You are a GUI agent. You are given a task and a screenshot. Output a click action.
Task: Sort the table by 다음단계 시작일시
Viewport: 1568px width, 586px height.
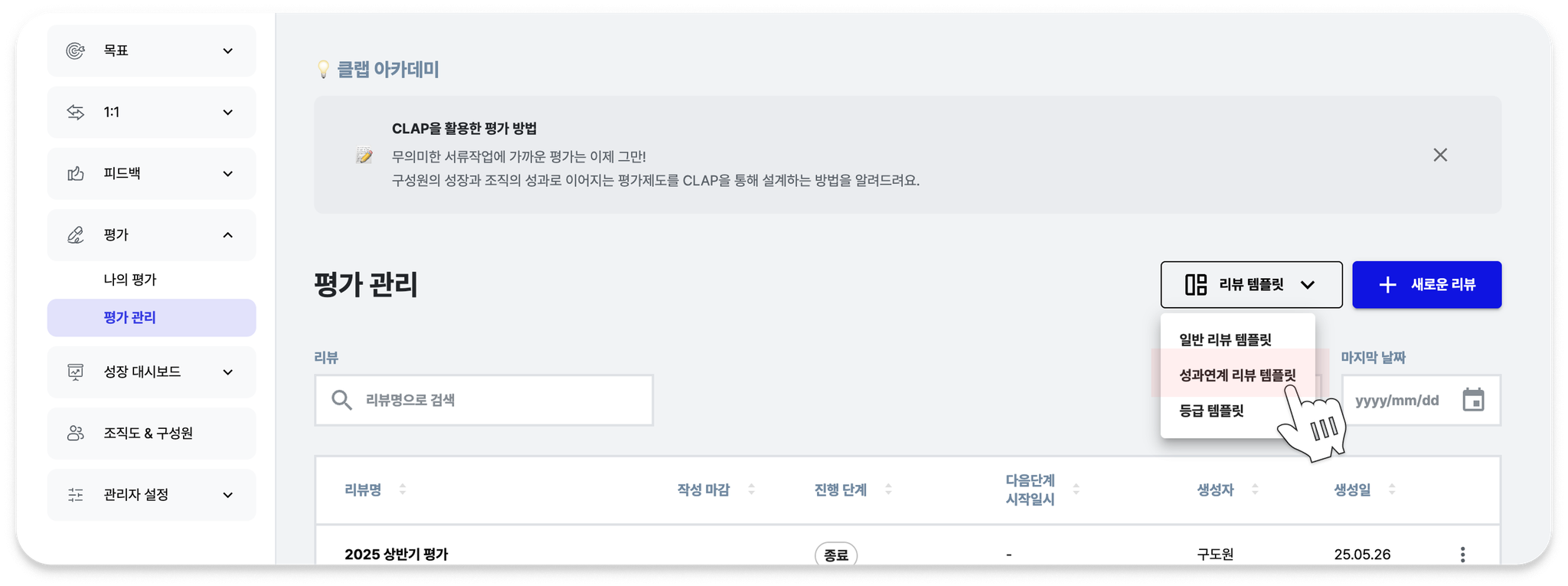[1076, 489]
